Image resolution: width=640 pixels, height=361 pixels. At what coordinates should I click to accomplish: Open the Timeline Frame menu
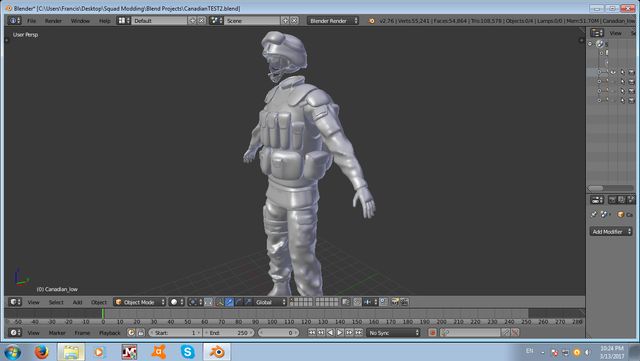(82, 333)
